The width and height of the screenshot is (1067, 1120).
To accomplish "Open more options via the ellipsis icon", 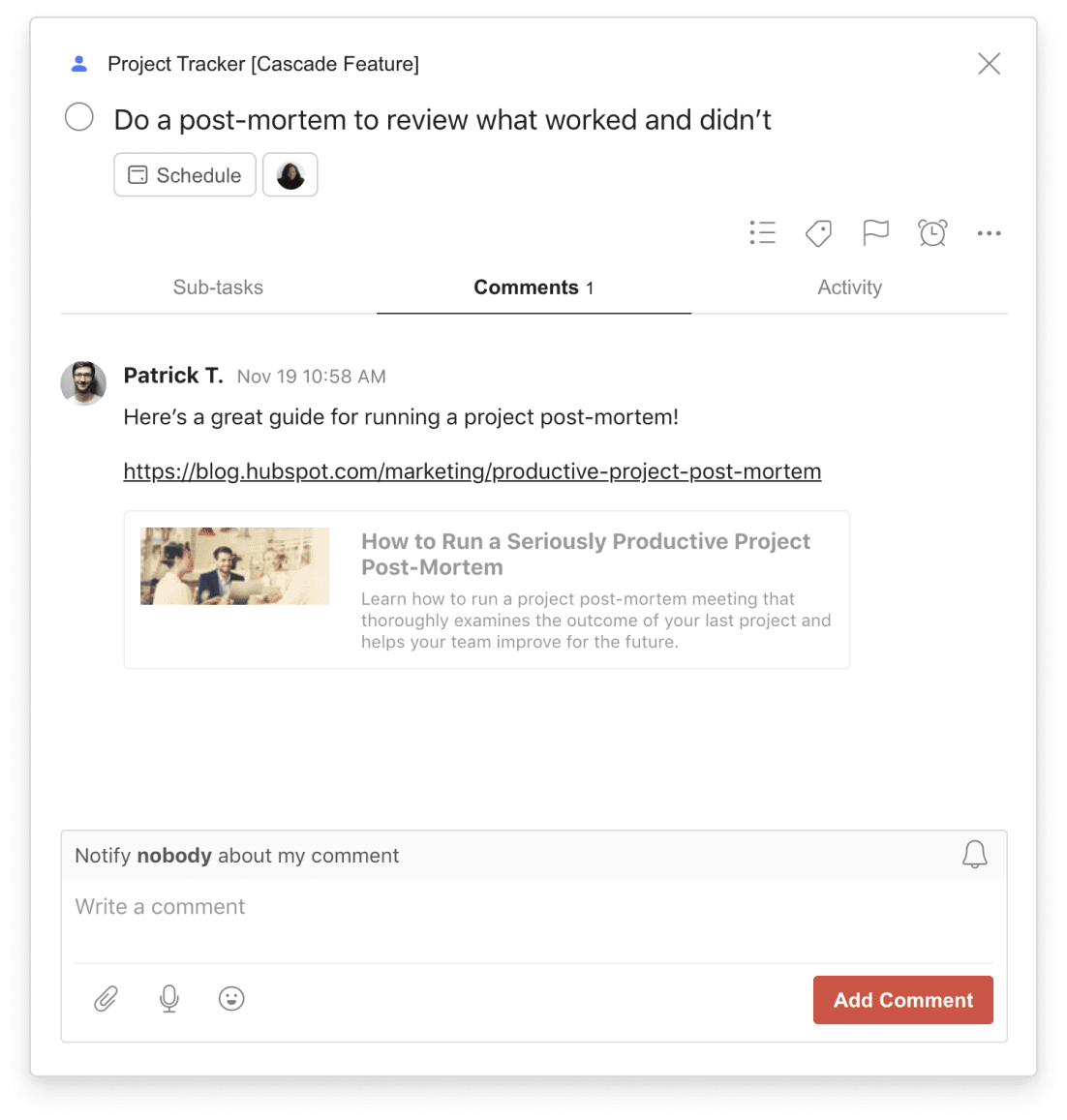I will [989, 232].
